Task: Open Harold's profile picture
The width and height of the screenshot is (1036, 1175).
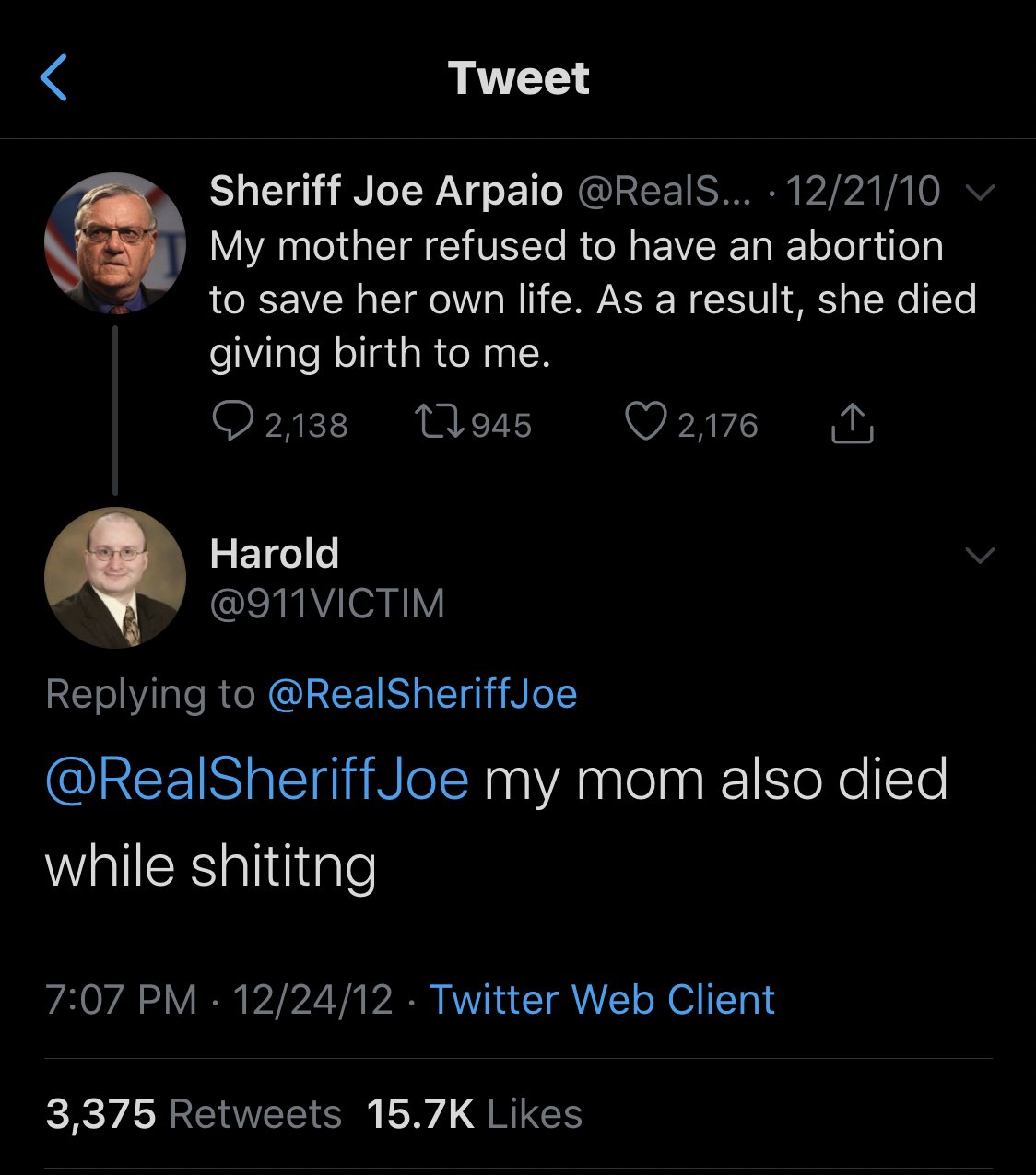Action: coord(115,578)
